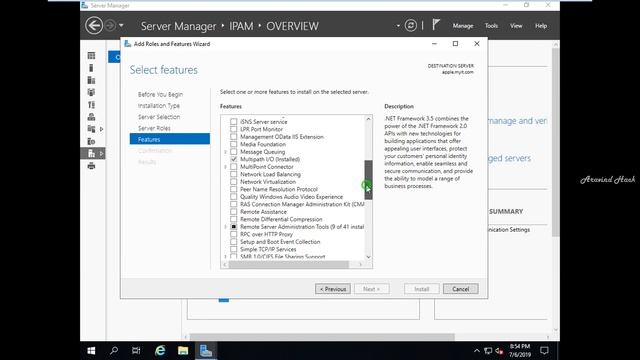Launch Internet Explorer from the taskbar
640x360 pixels.
click(160, 351)
